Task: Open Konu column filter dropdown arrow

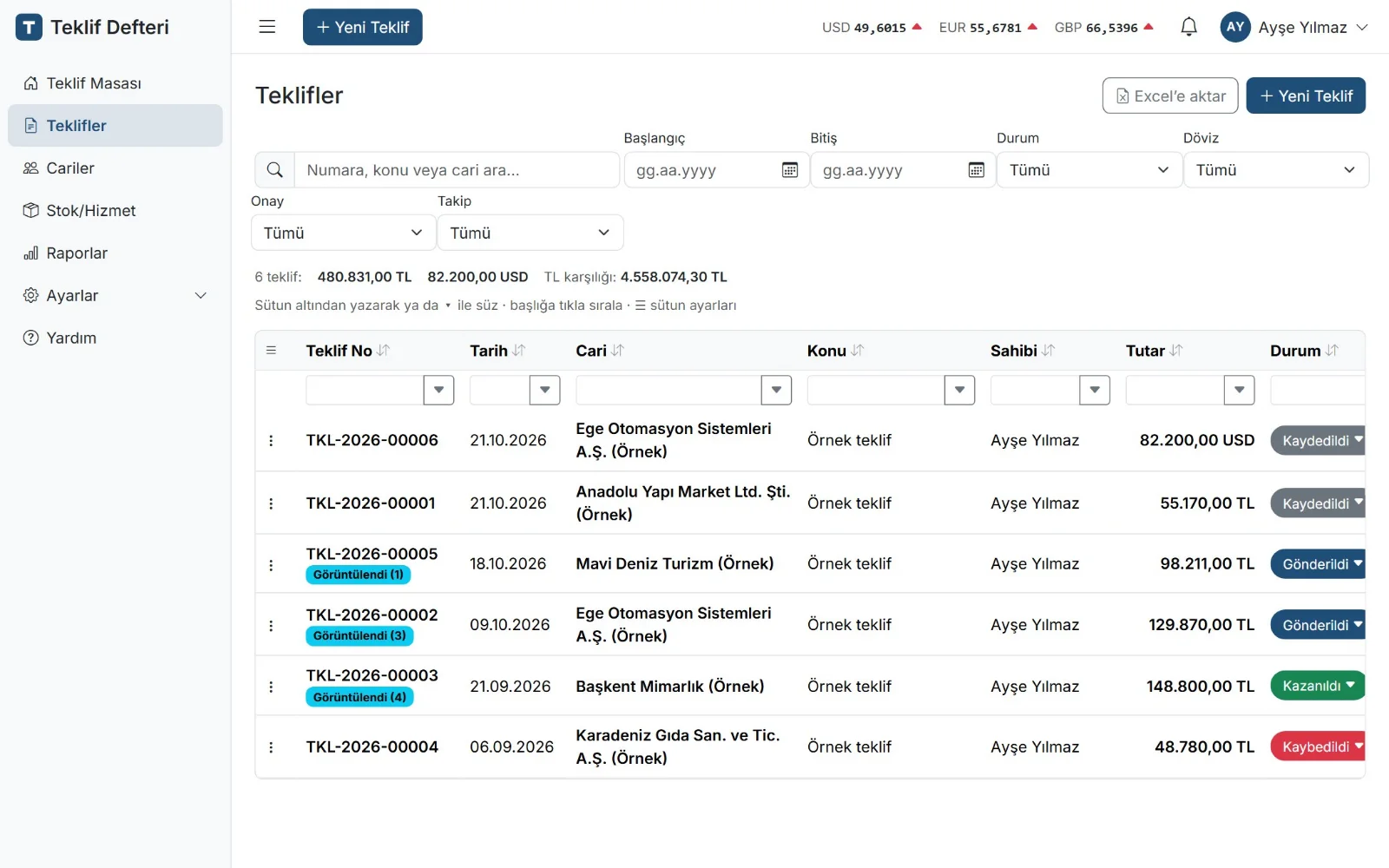Action: point(959,390)
